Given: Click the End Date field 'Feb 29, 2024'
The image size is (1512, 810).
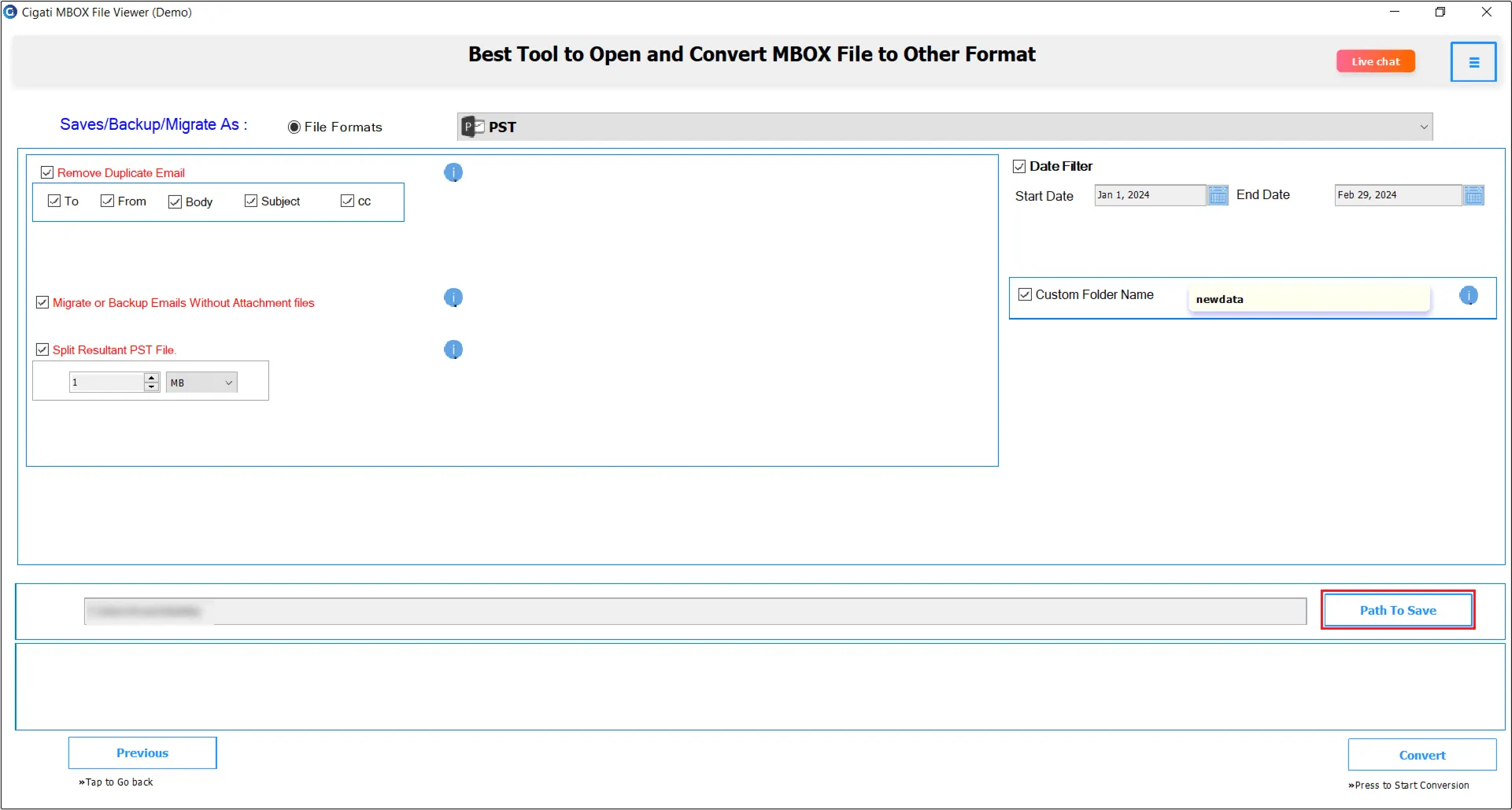Looking at the screenshot, I should (1398, 195).
